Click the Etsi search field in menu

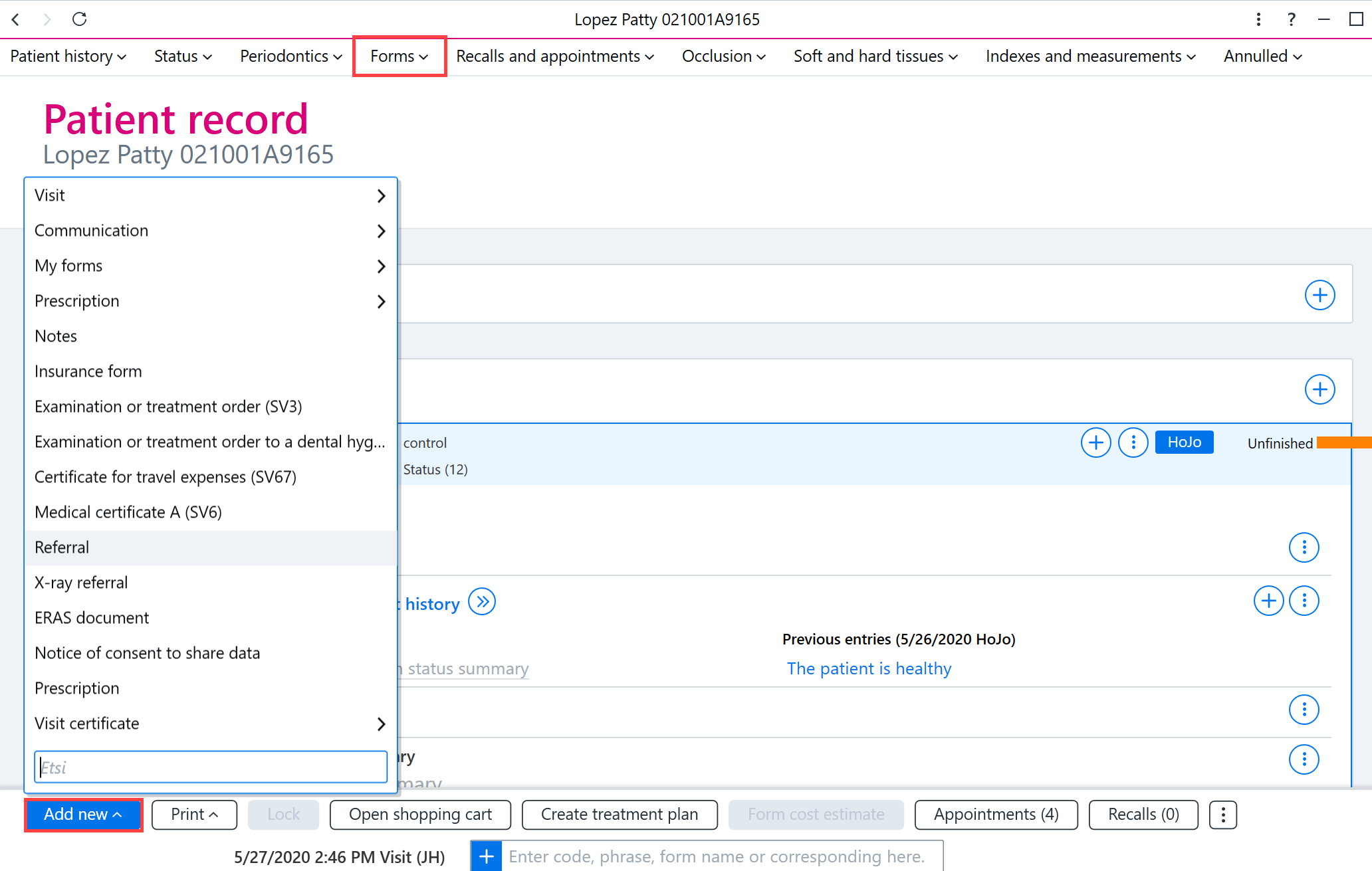point(211,767)
